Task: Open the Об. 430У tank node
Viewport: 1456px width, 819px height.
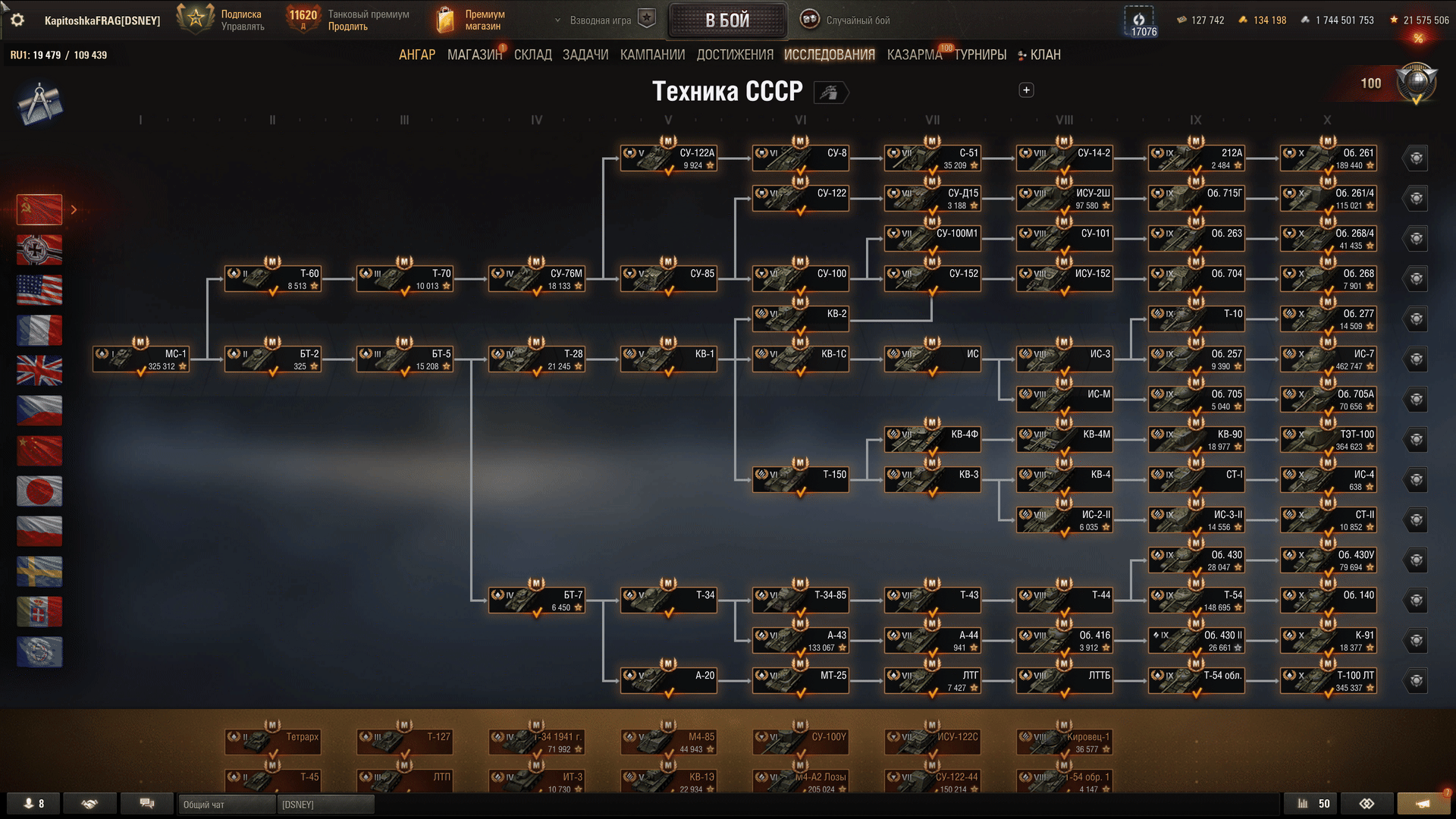Action: [1329, 560]
